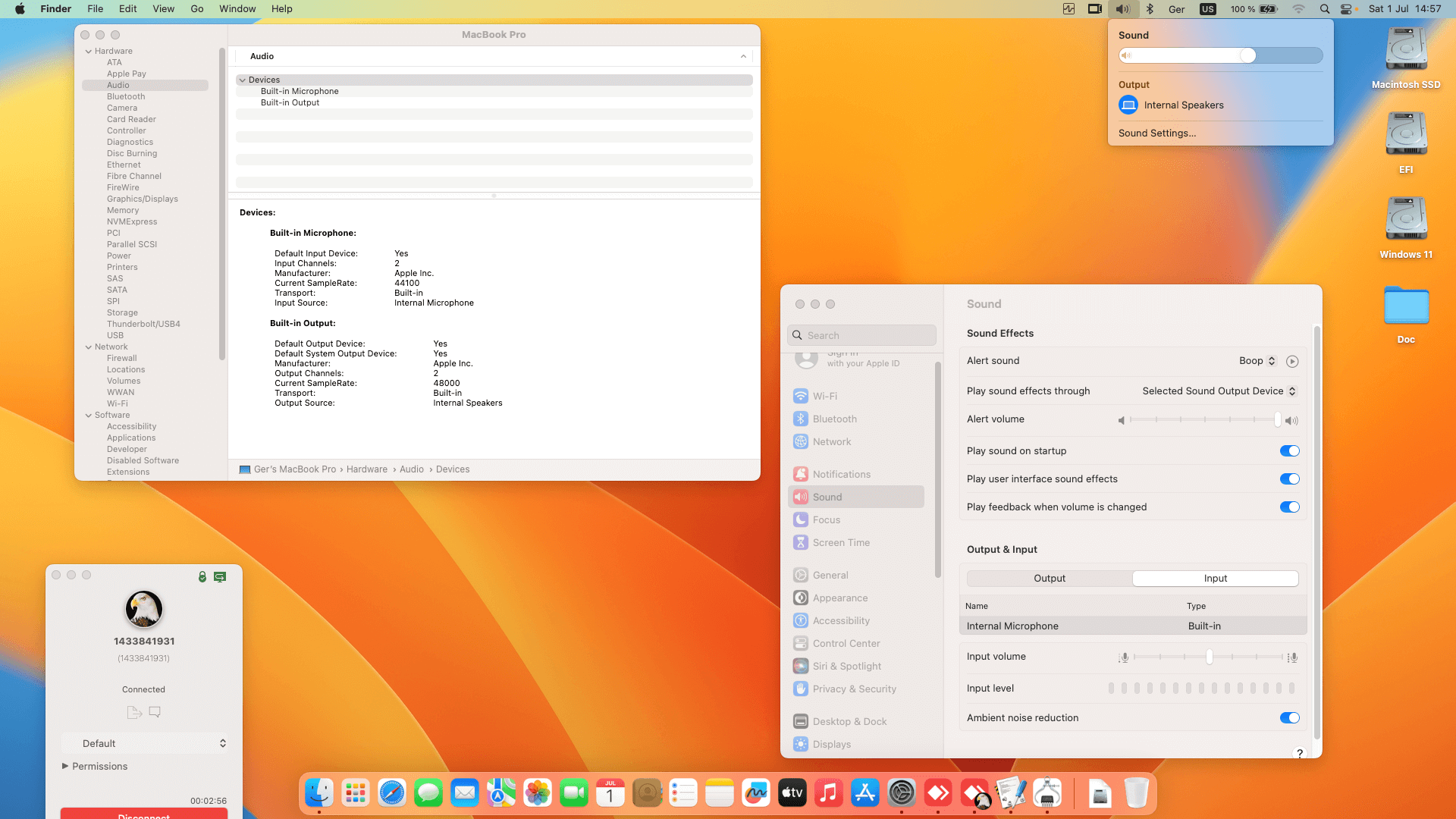Open the Go menu
The height and width of the screenshot is (819, 1456).
coord(197,9)
